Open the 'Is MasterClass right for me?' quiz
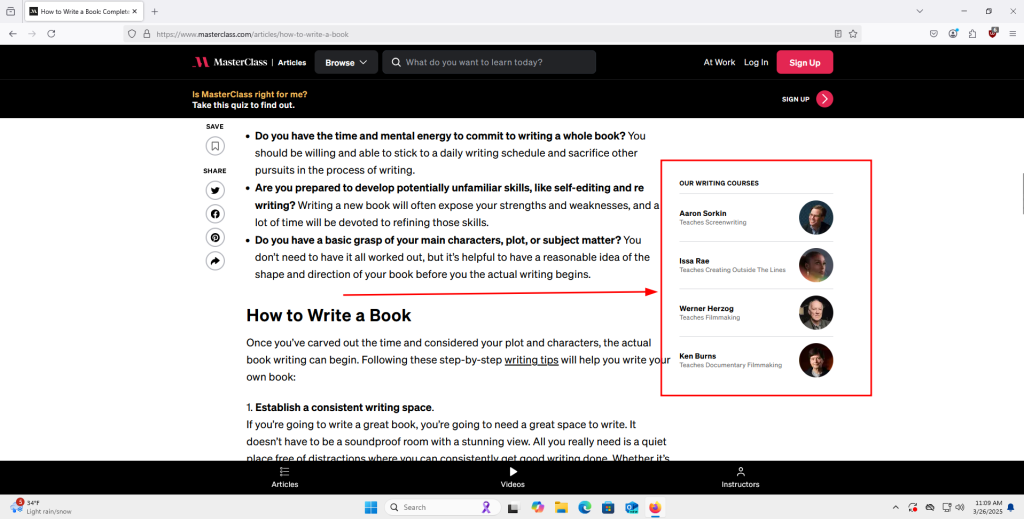Screen dimensions: 1024x519 (x=249, y=99)
